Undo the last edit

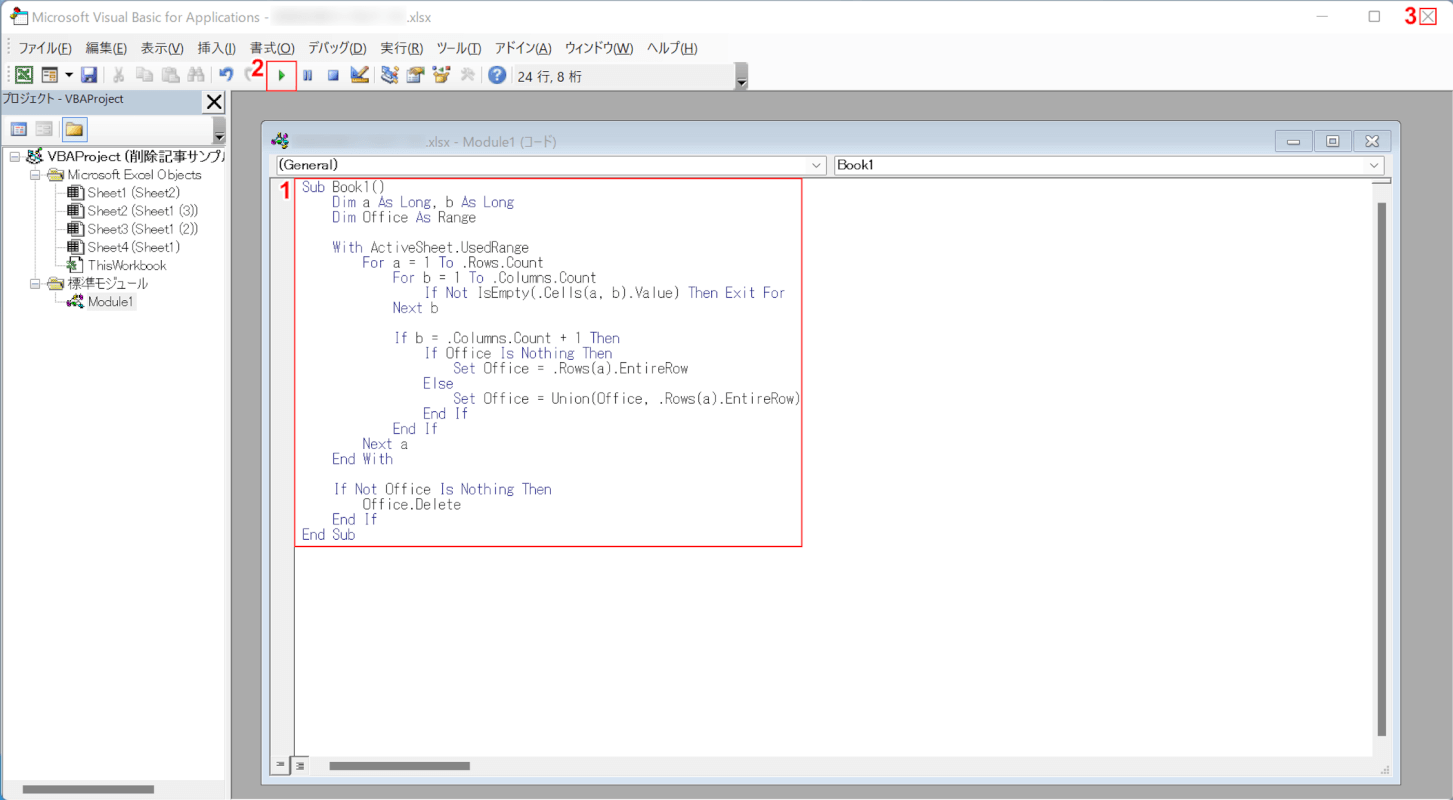226,75
